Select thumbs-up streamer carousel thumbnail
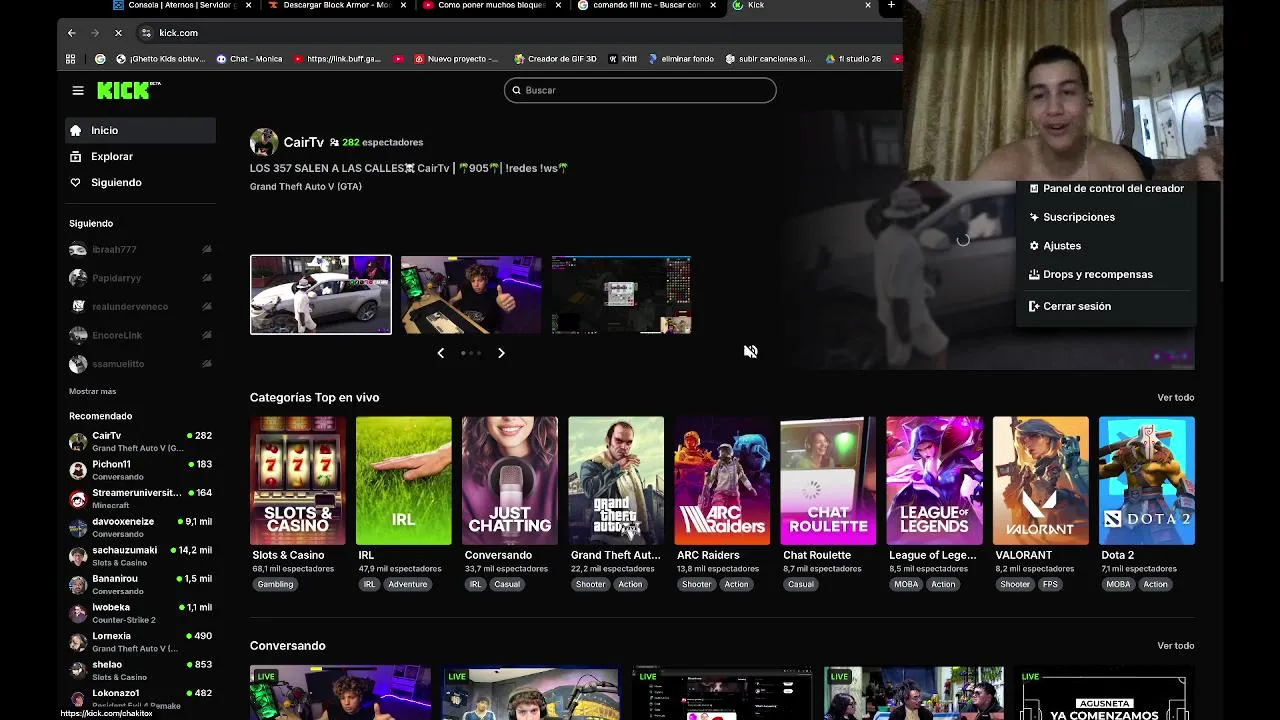The width and height of the screenshot is (1280, 720). pyautogui.click(x=471, y=295)
